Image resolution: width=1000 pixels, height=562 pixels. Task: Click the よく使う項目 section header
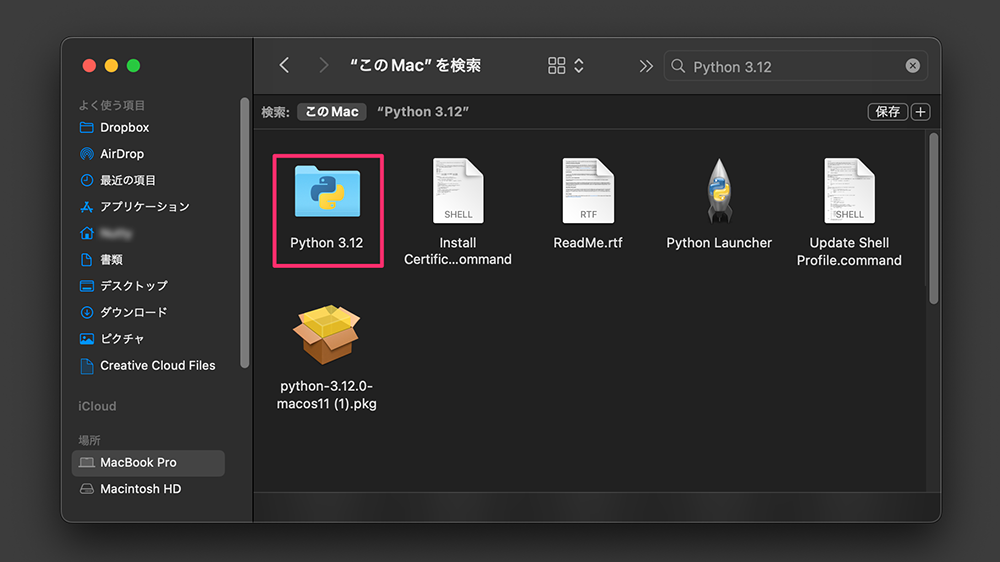pos(112,105)
